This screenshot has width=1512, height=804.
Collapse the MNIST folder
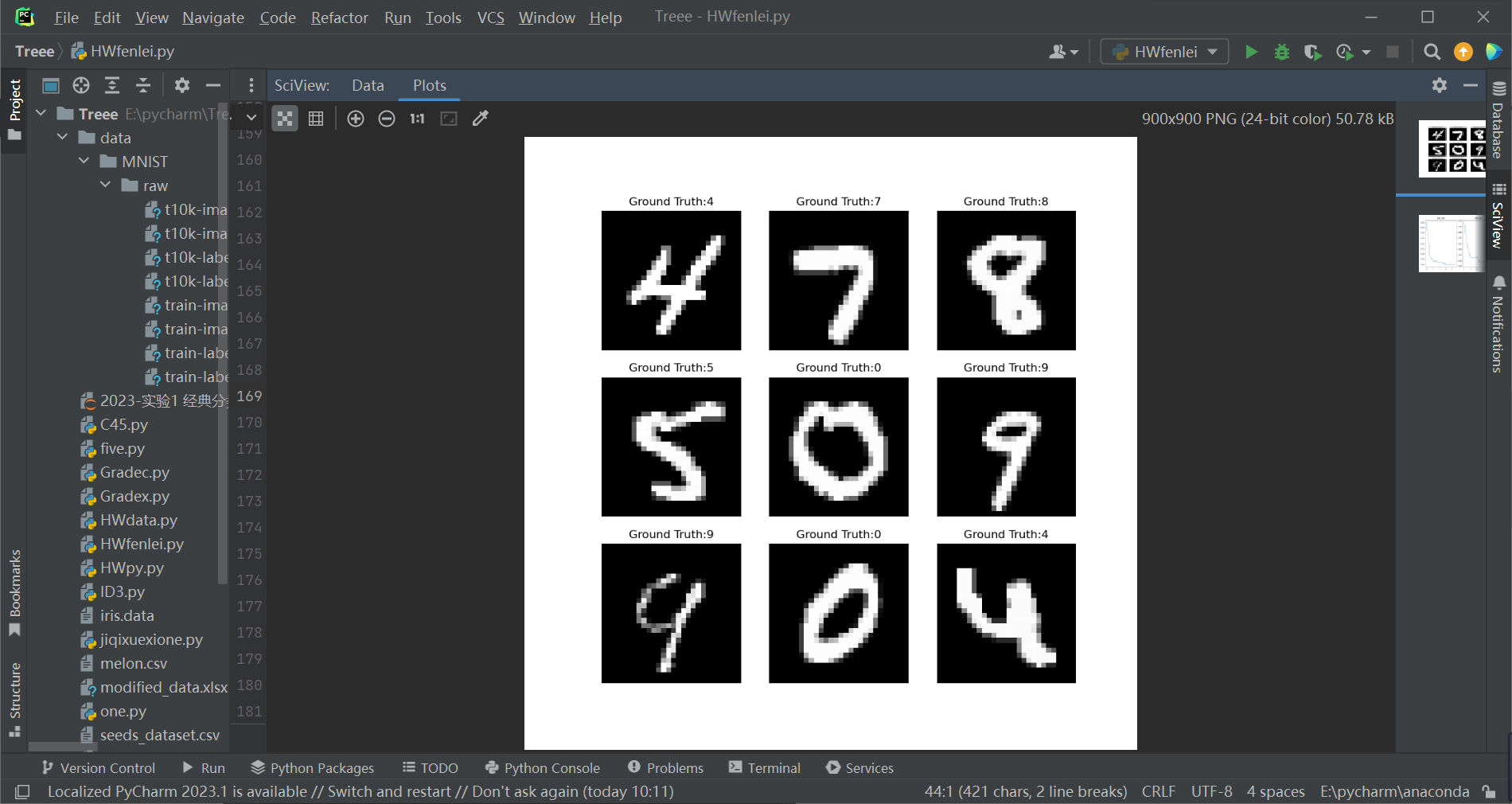84,161
